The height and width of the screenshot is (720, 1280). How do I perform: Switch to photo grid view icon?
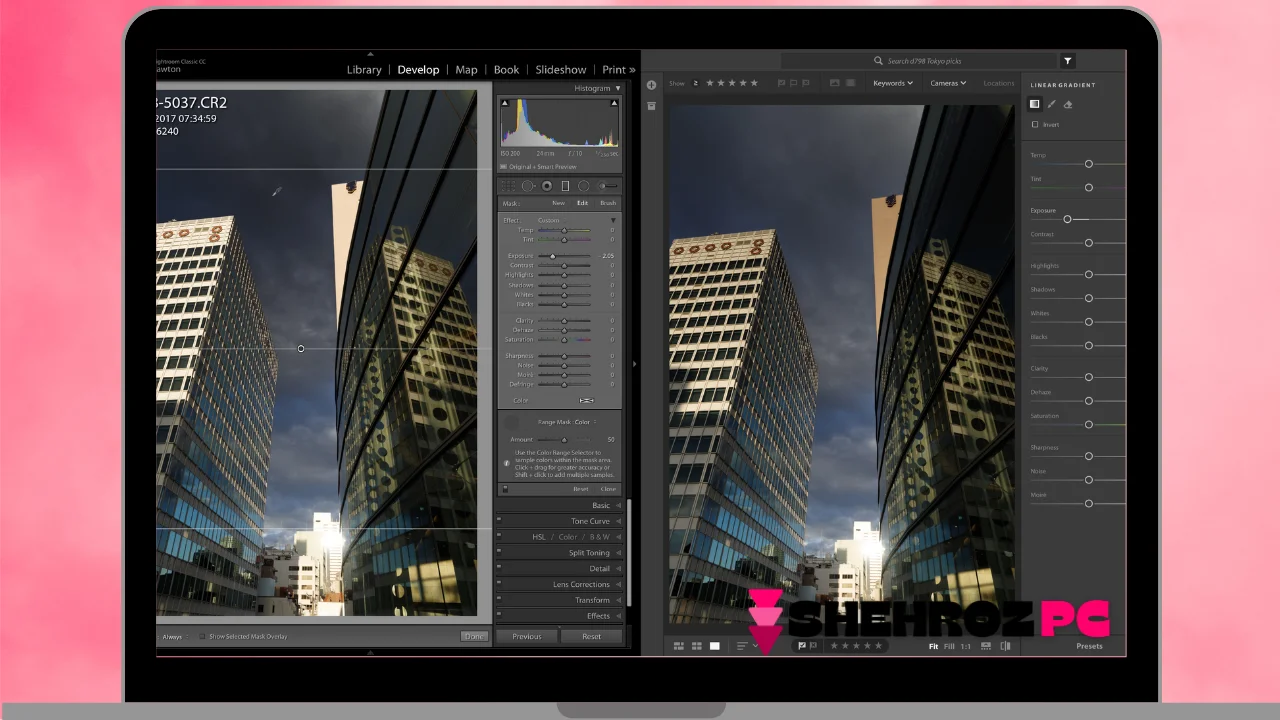pyautogui.click(x=679, y=646)
